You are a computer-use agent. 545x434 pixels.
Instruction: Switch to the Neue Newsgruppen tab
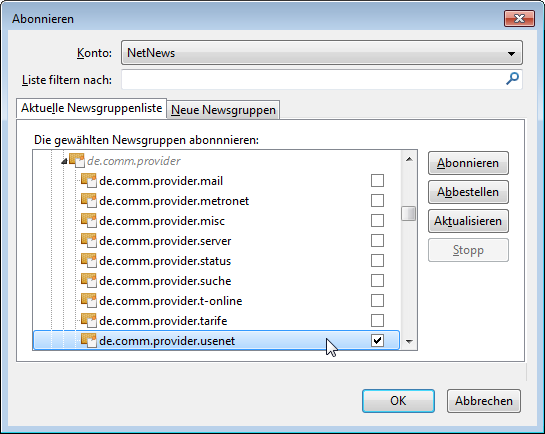(223, 110)
